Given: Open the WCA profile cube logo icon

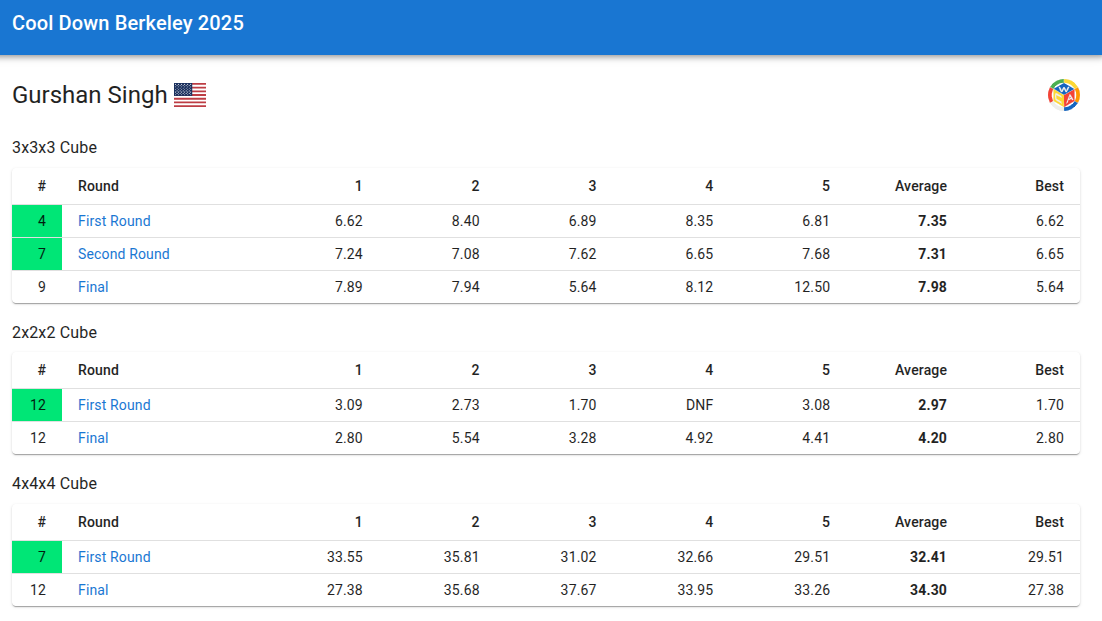Looking at the screenshot, I should (x=1063, y=96).
